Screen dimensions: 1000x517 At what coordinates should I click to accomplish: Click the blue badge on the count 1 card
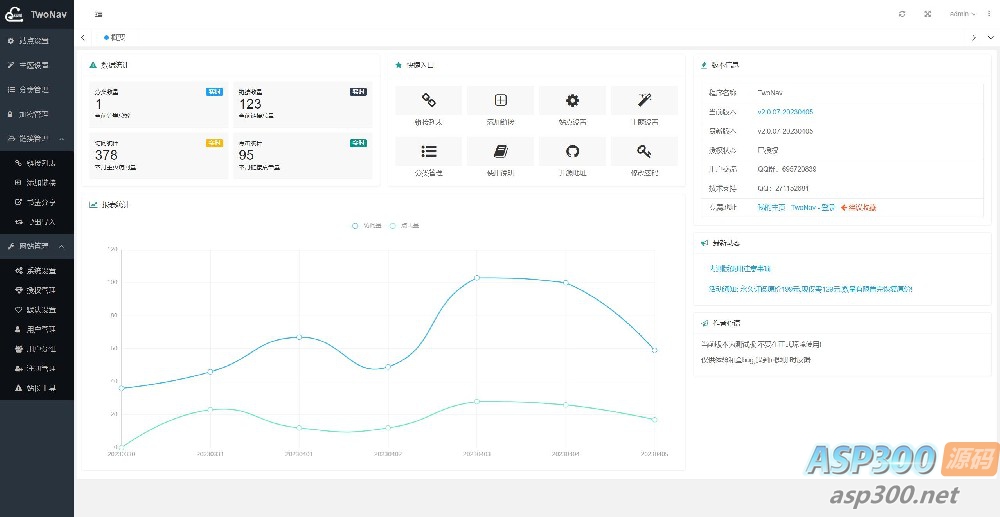click(x=214, y=92)
